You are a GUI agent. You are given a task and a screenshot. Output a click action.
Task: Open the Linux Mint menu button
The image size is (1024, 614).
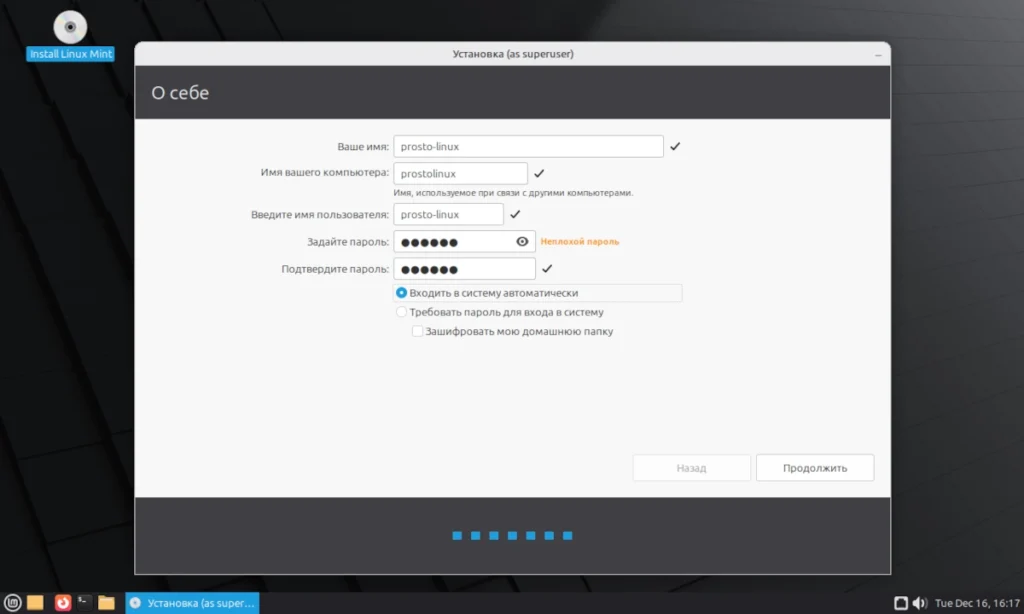pos(12,602)
